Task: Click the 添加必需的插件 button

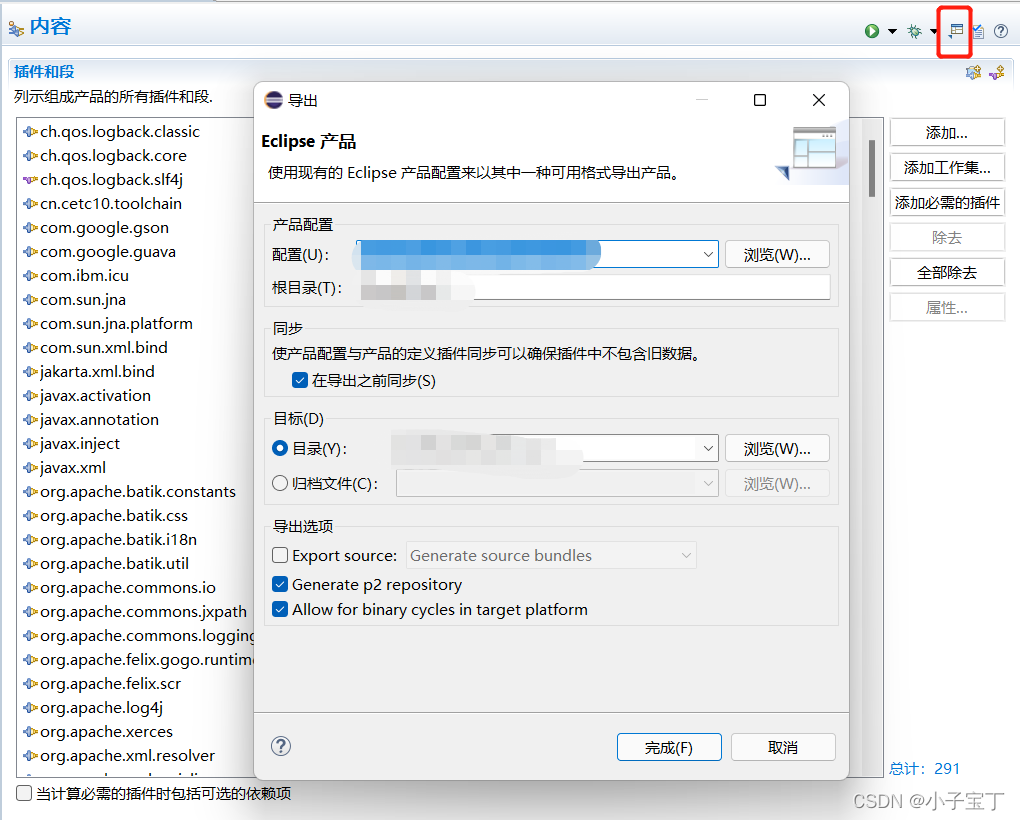Action: (946, 202)
